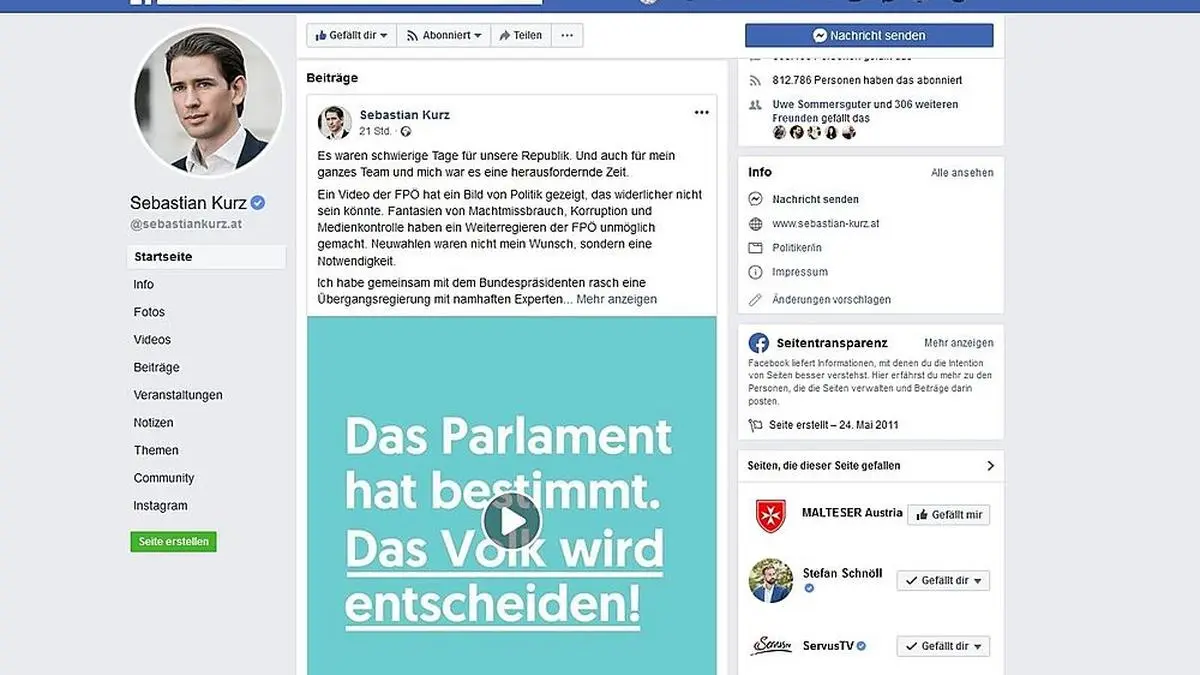The width and height of the screenshot is (1200, 675).
Task: Open the Gefällt dir dropdown for ServusTV
Action: point(943,646)
